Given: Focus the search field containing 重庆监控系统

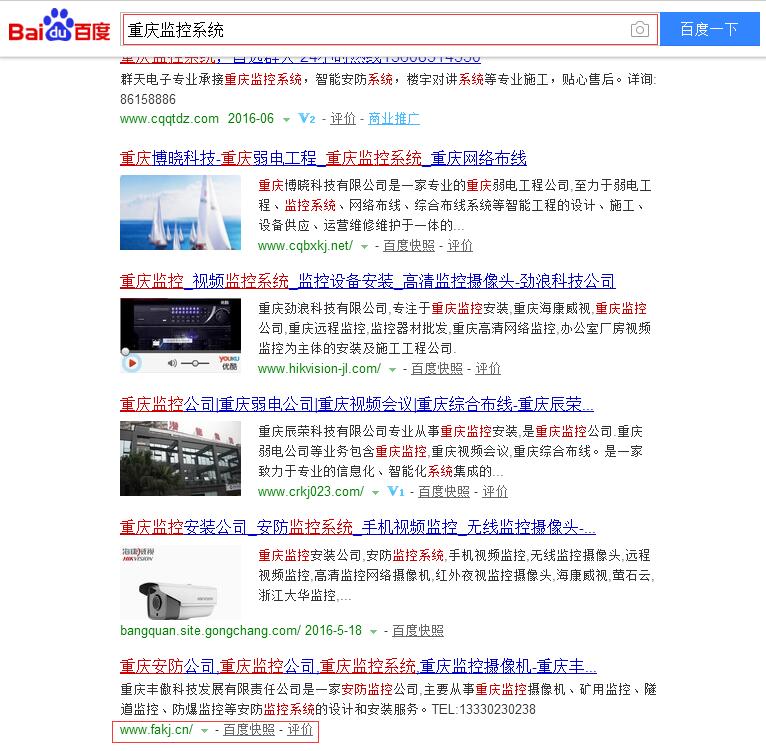Looking at the screenshot, I should coord(375,30).
